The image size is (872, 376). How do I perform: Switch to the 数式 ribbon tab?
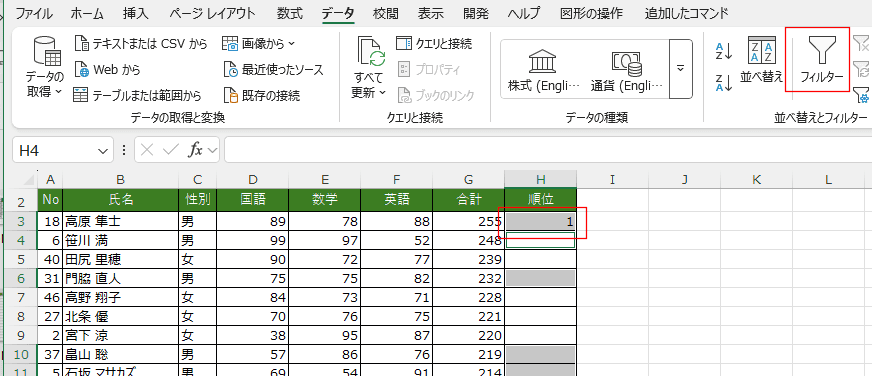pos(290,14)
